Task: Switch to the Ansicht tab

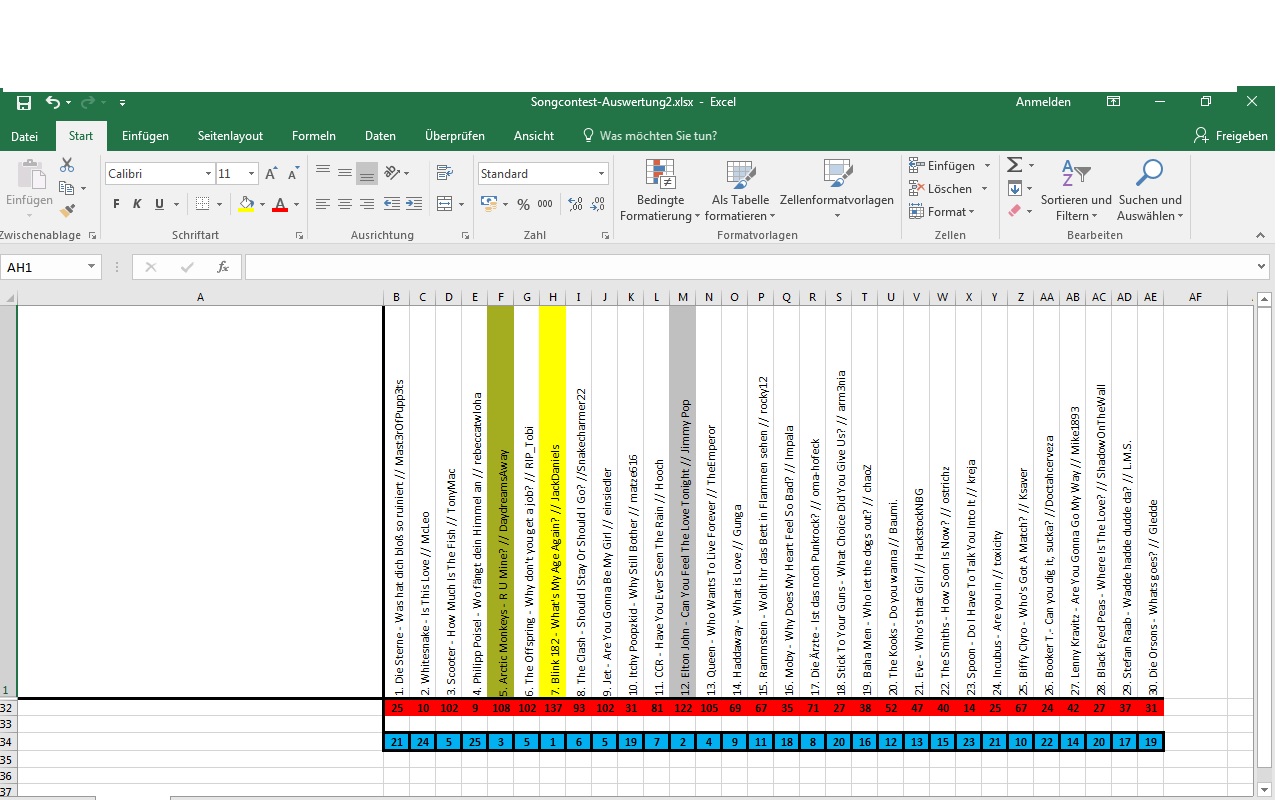Action: (x=534, y=136)
